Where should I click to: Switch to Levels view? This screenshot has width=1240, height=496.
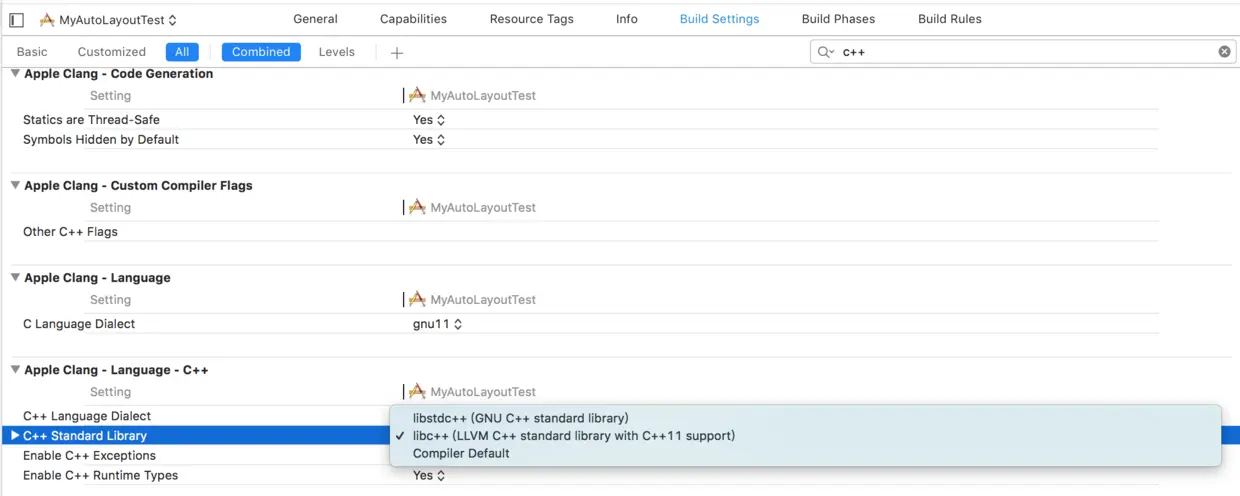(337, 52)
